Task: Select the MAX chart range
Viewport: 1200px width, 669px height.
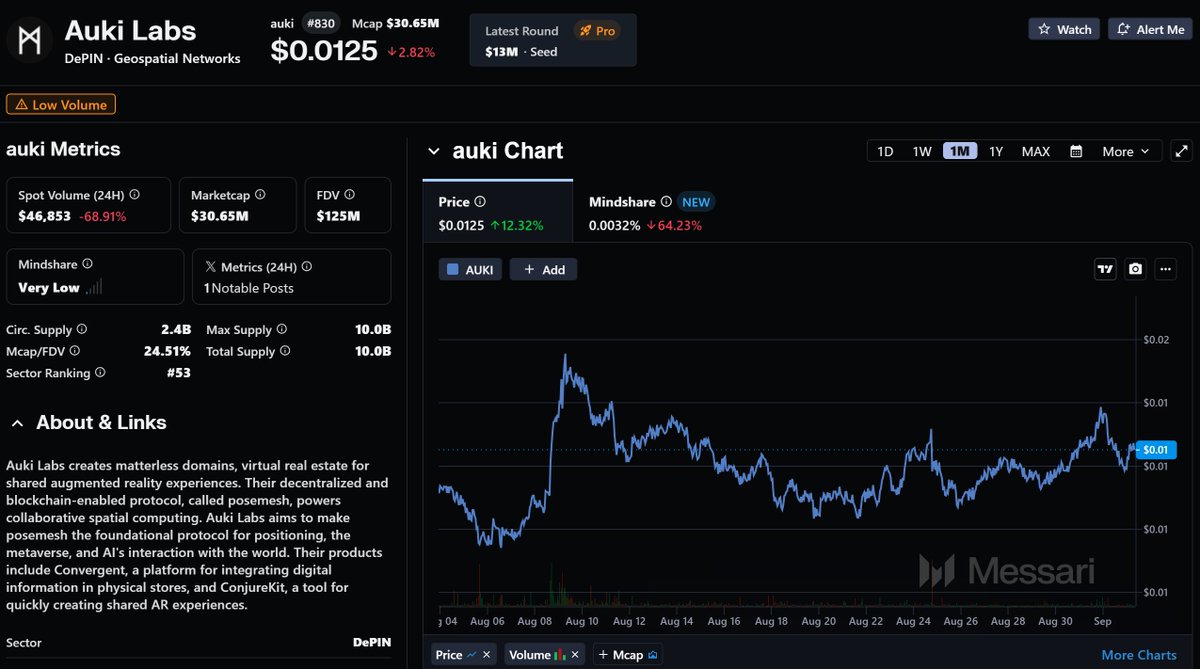Action: tap(1036, 151)
